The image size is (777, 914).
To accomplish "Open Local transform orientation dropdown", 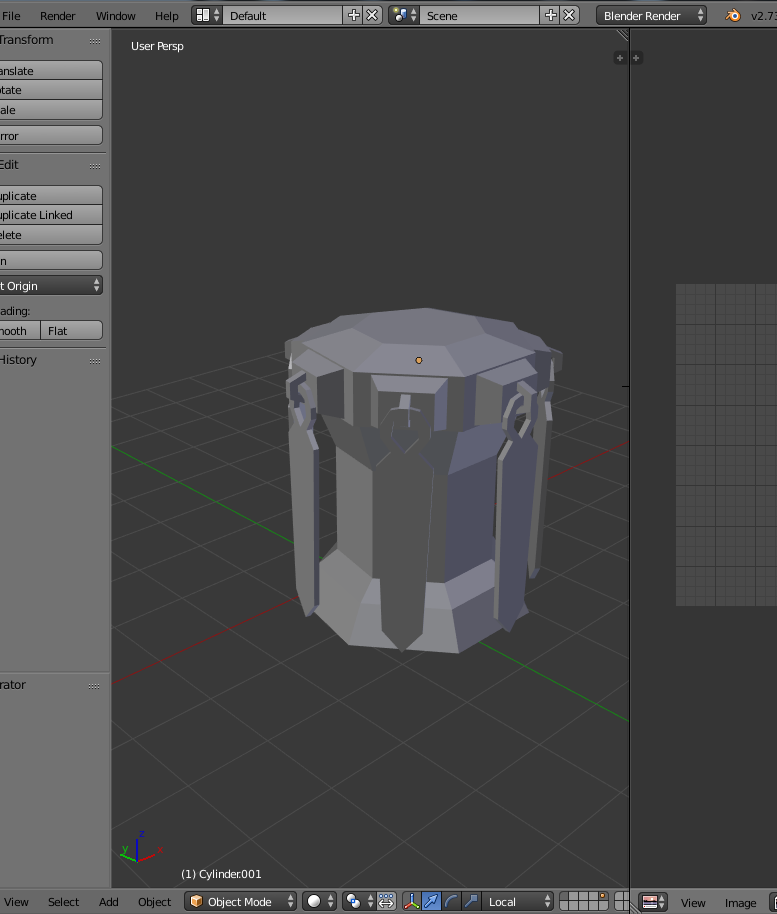I will click(x=518, y=901).
